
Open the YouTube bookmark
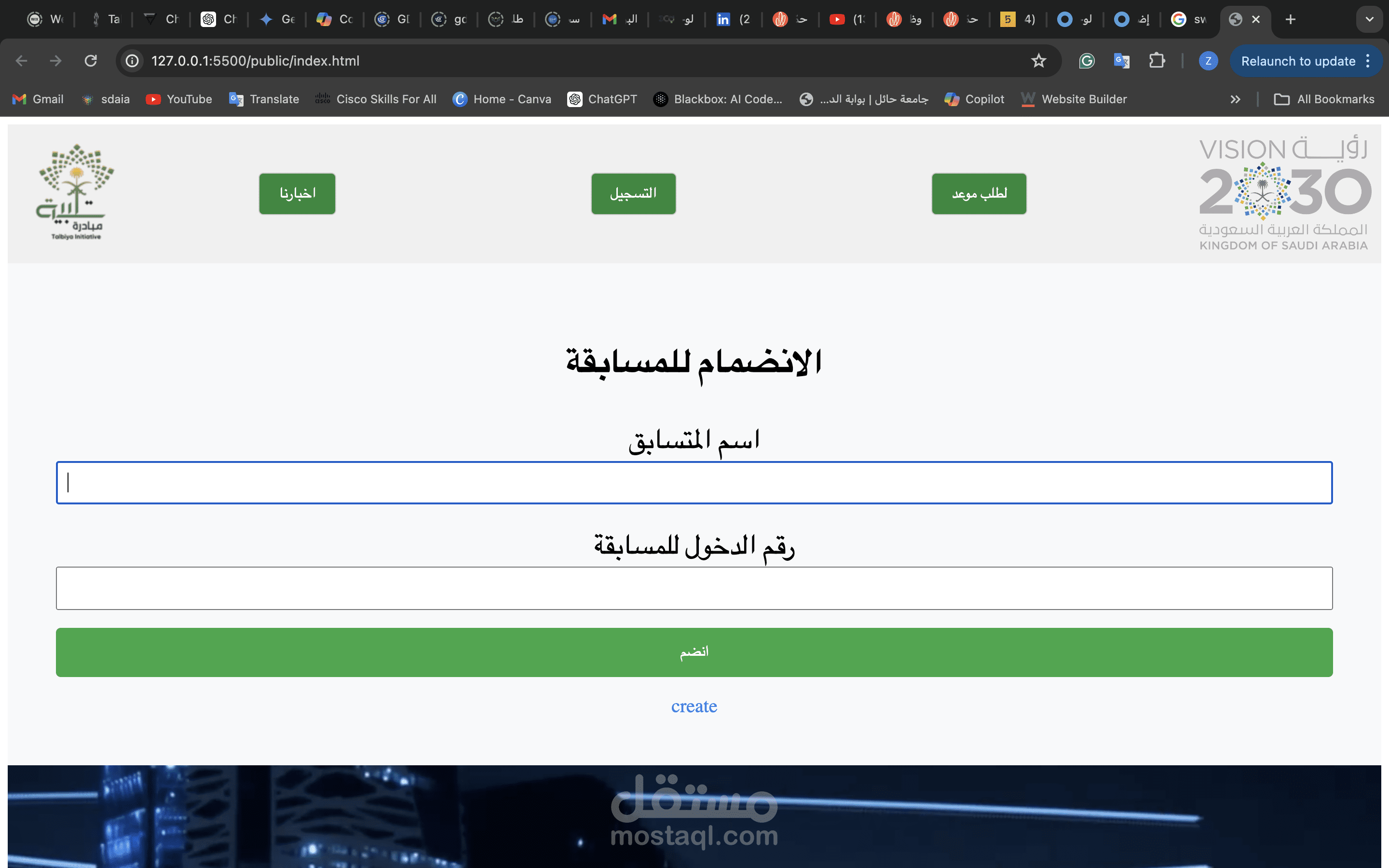[x=179, y=99]
